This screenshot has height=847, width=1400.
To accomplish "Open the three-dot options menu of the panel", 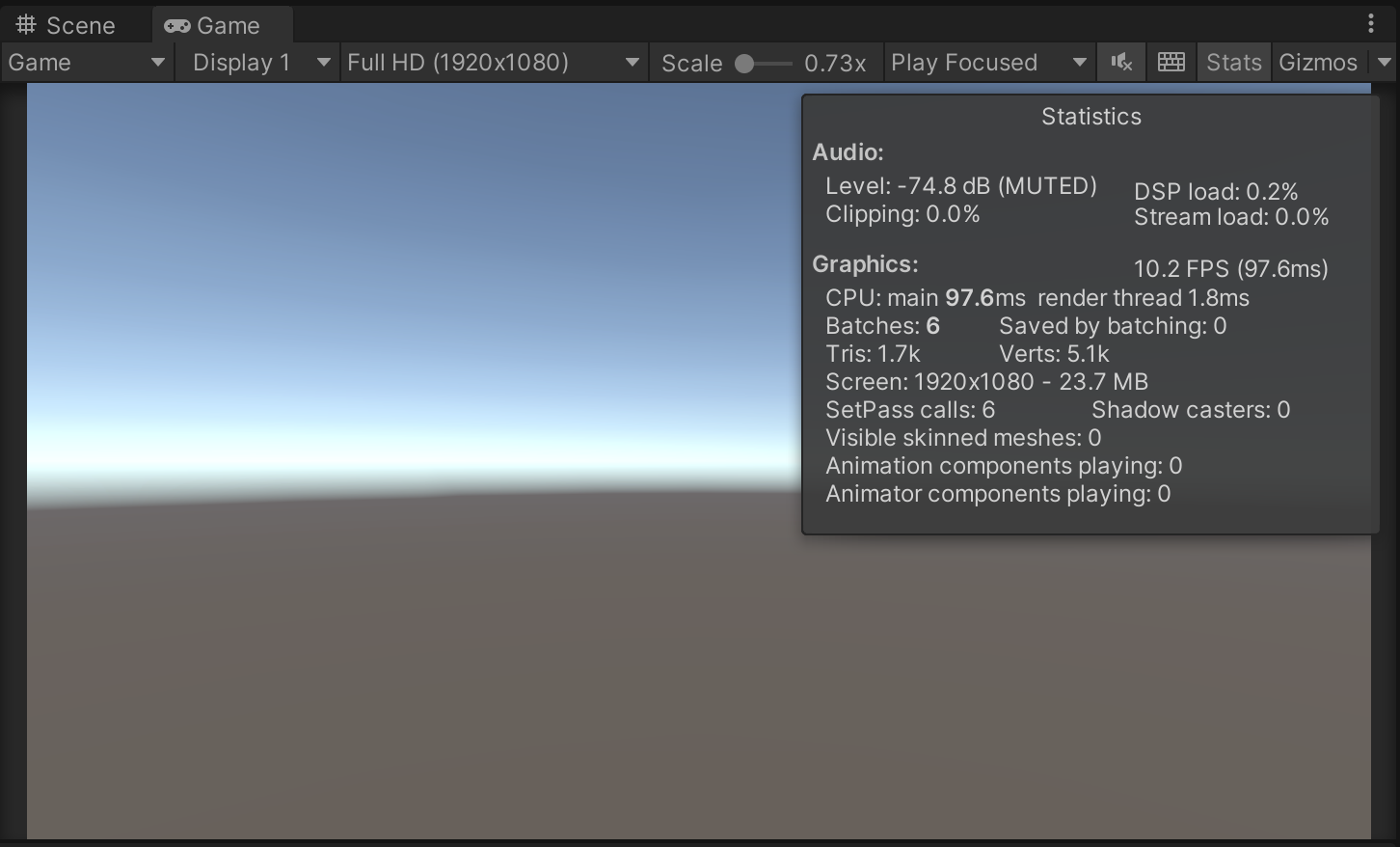I will (x=1371, y=24).
